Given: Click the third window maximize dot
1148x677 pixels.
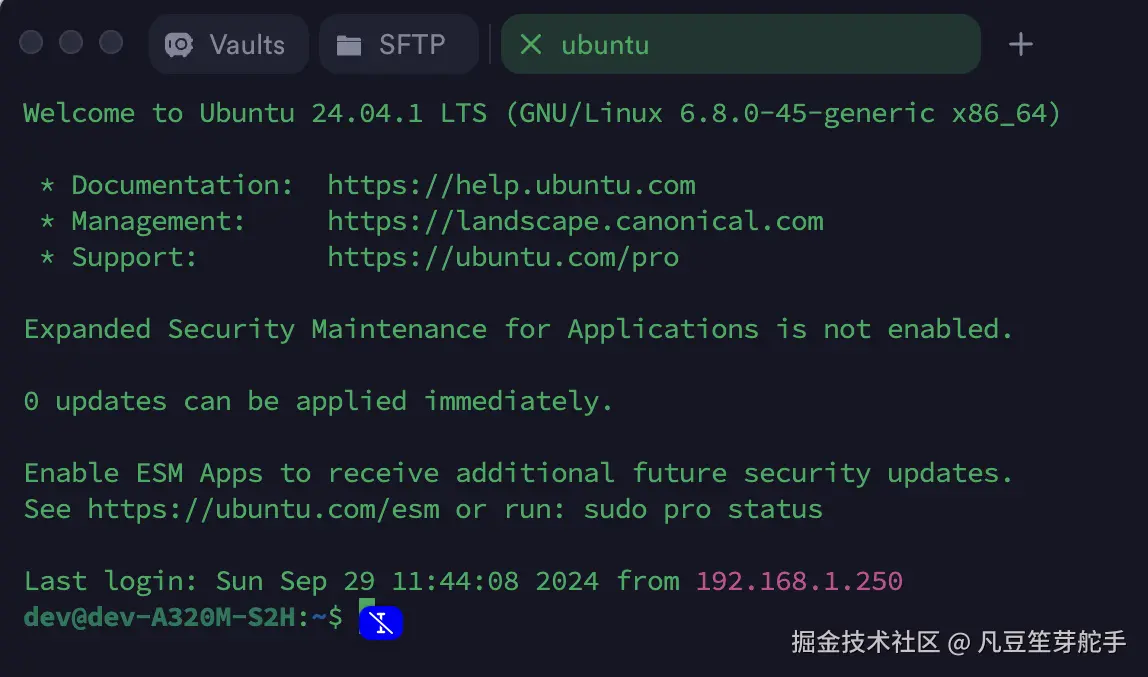Looking at the screenshot, I should pos(111,42).
